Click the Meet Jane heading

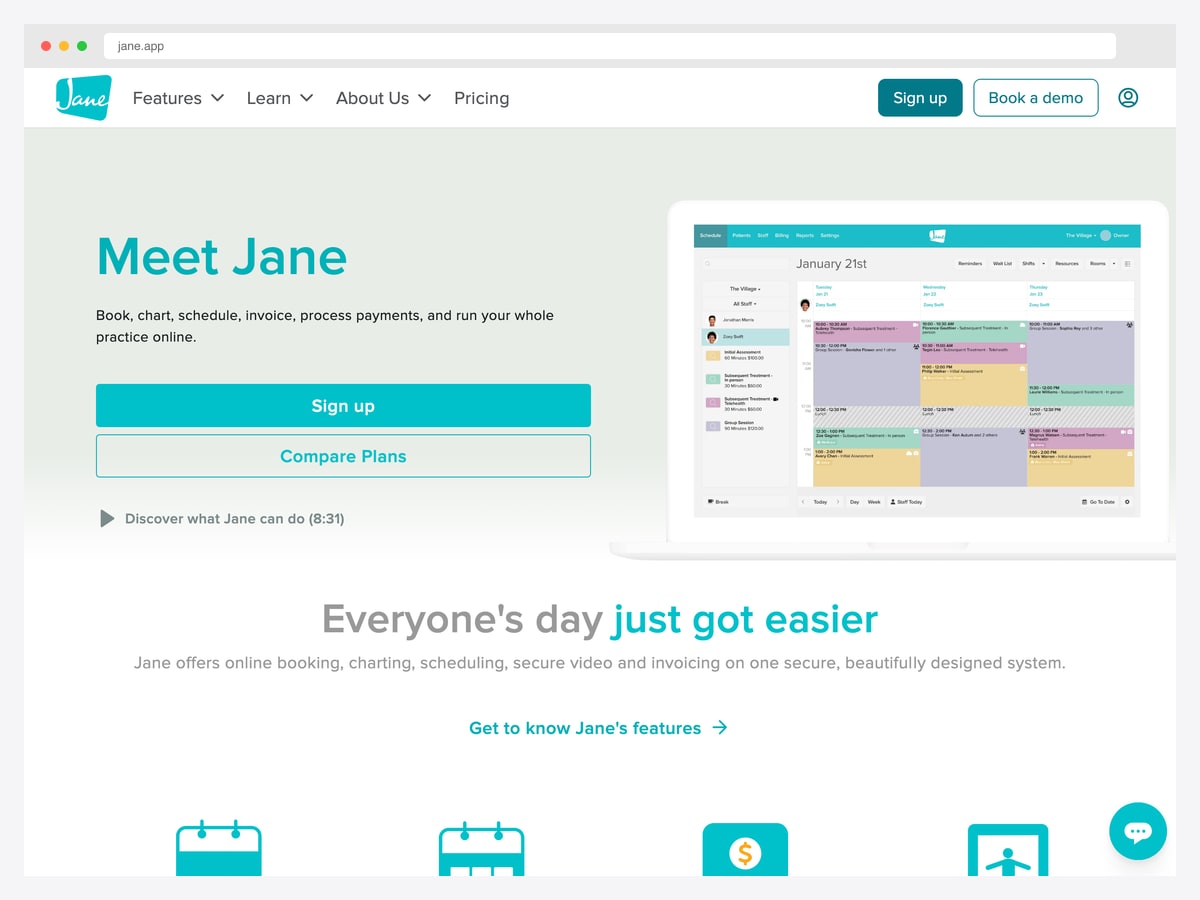222,256
